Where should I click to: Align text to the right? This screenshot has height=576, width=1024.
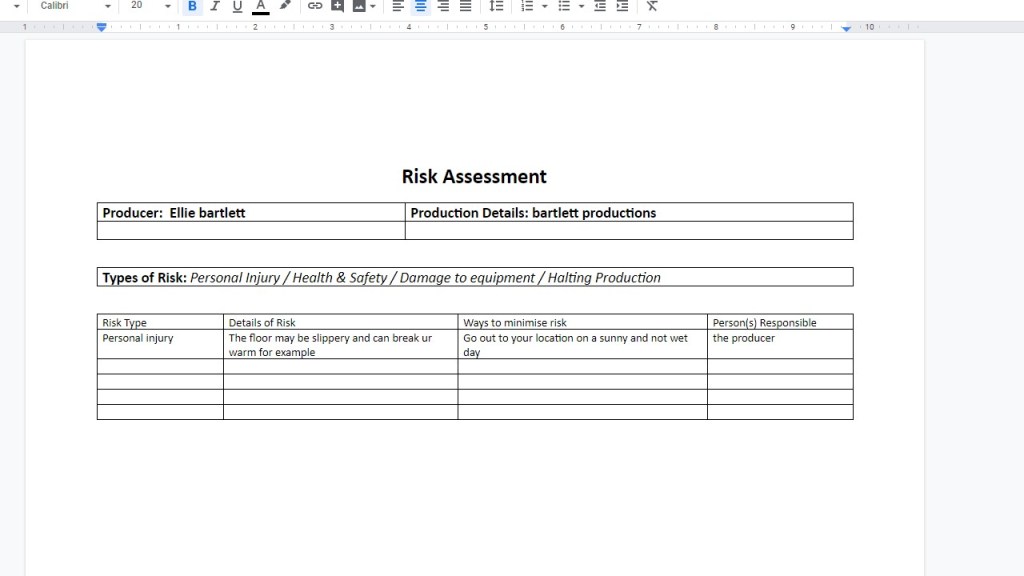click(443, 6)
